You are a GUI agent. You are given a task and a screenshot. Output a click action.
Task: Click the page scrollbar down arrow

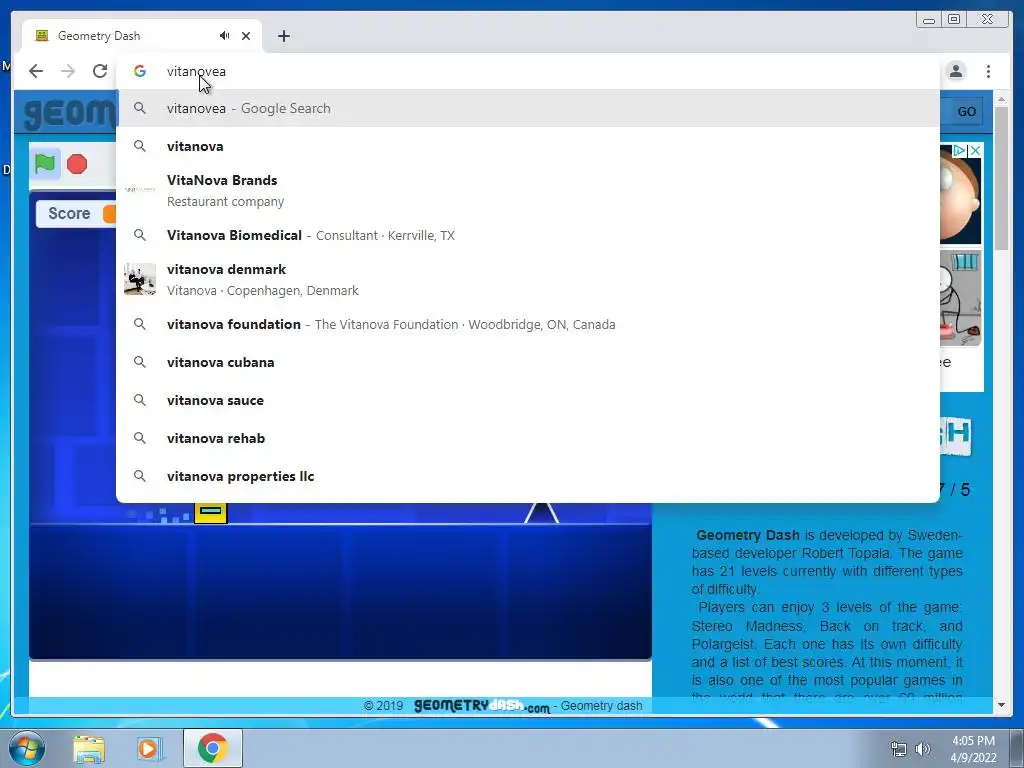tap(1001, 705)
